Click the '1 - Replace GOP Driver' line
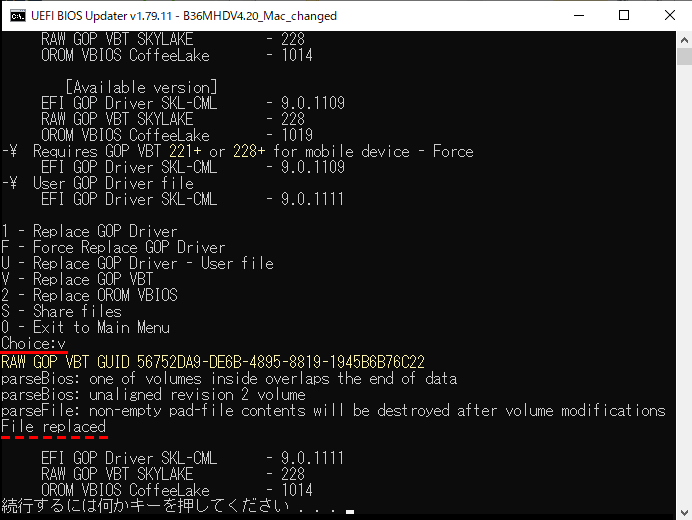The width and height of the screenshot is (692, 520). pyautogui.click(x=89, y=231)
